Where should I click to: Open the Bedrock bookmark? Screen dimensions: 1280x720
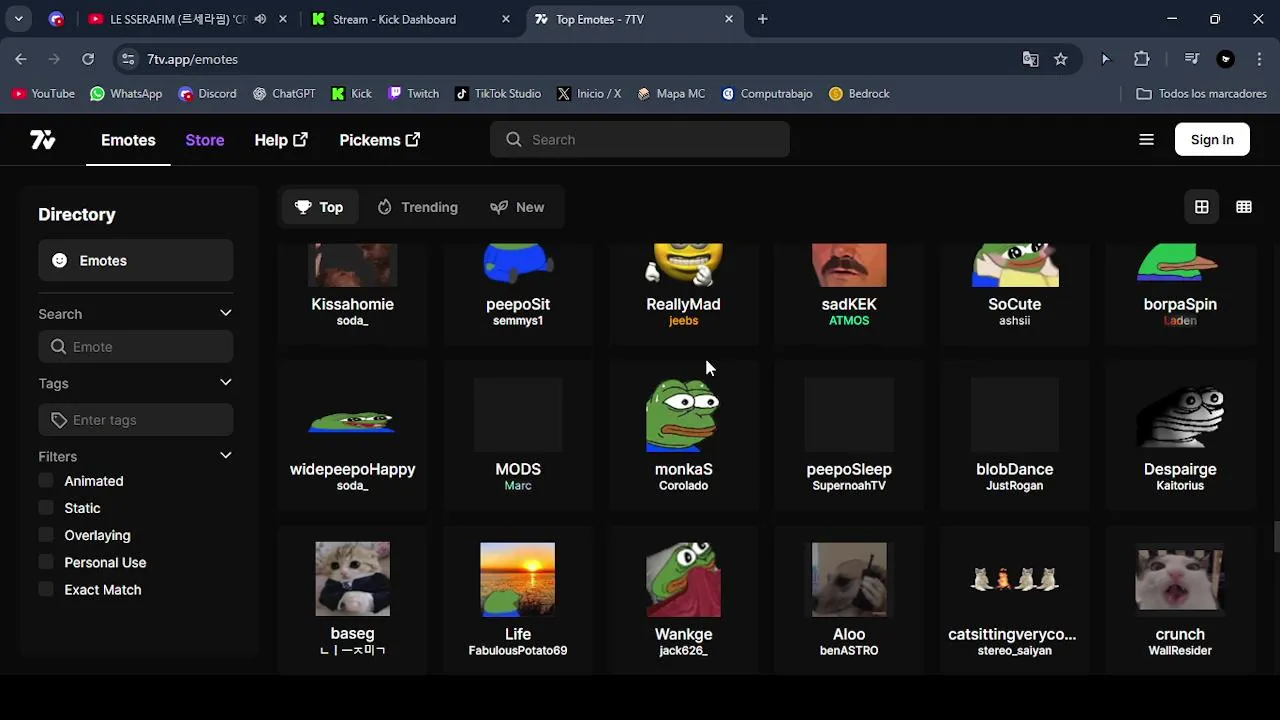pos(859,94)
